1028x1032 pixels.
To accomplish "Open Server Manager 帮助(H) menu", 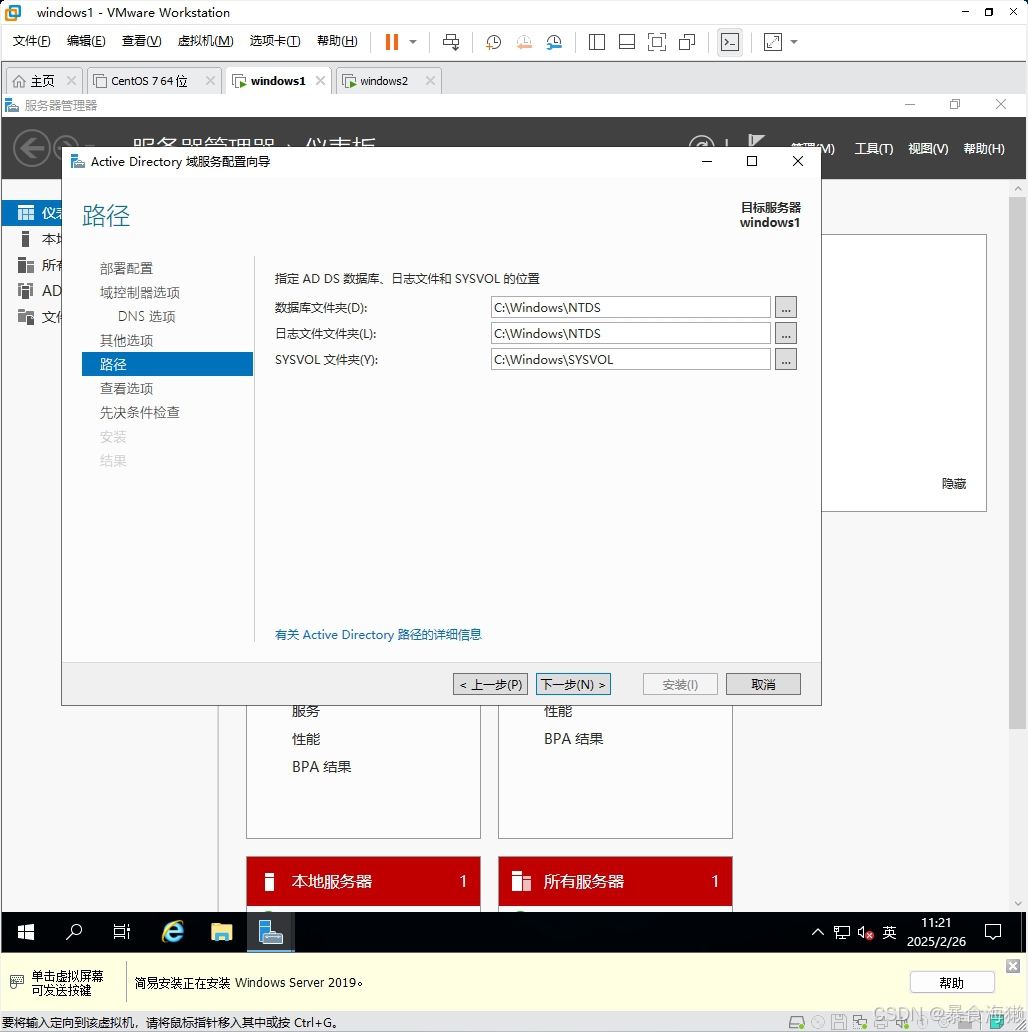I will (x=984, y=149).
